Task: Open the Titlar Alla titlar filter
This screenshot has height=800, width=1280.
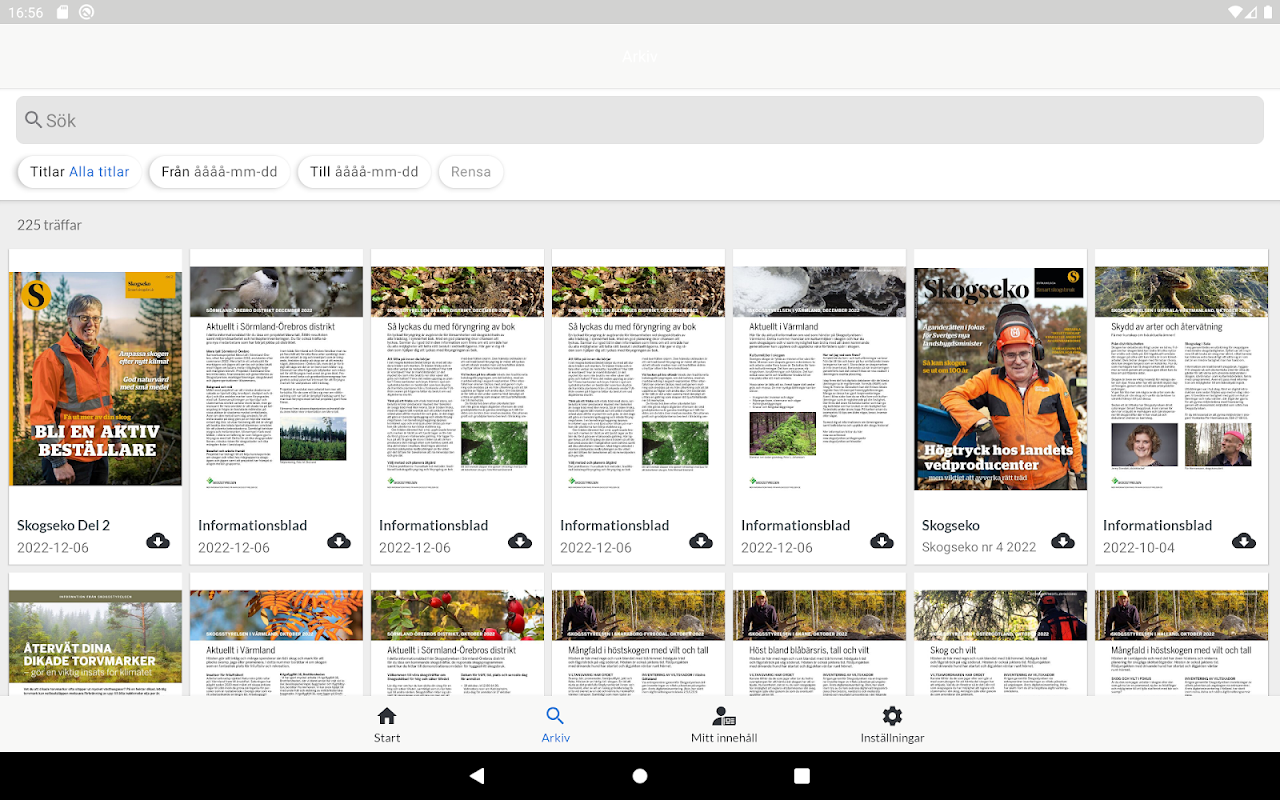Action: (x=80, y=172)
